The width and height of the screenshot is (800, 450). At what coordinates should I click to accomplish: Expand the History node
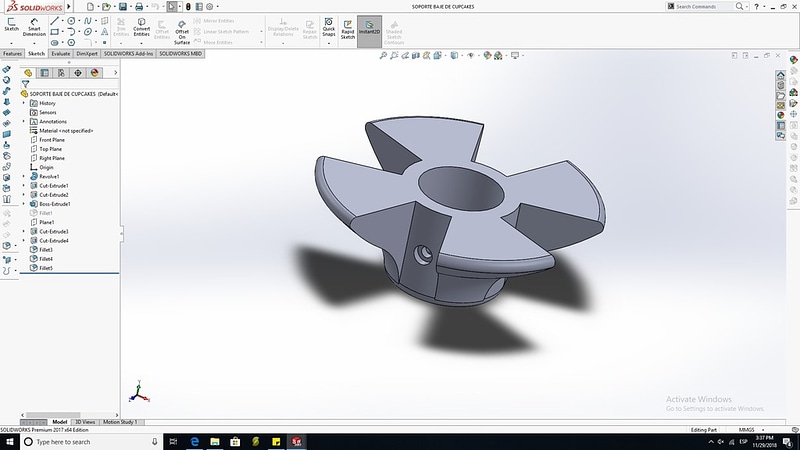click(x=23, y=103)
